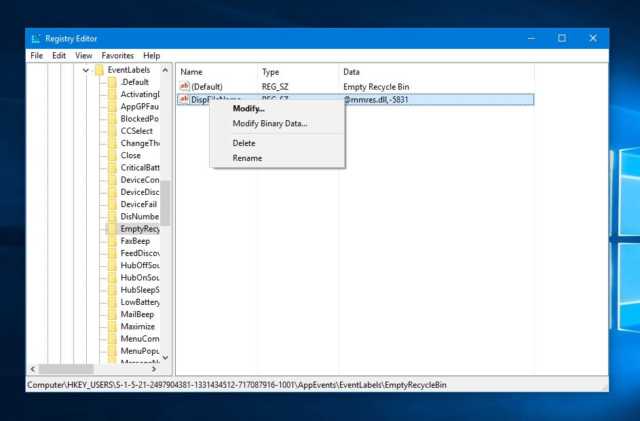Close the Registry Editor window
Screen dimensions: 640x421
click(x=593, y=38)
